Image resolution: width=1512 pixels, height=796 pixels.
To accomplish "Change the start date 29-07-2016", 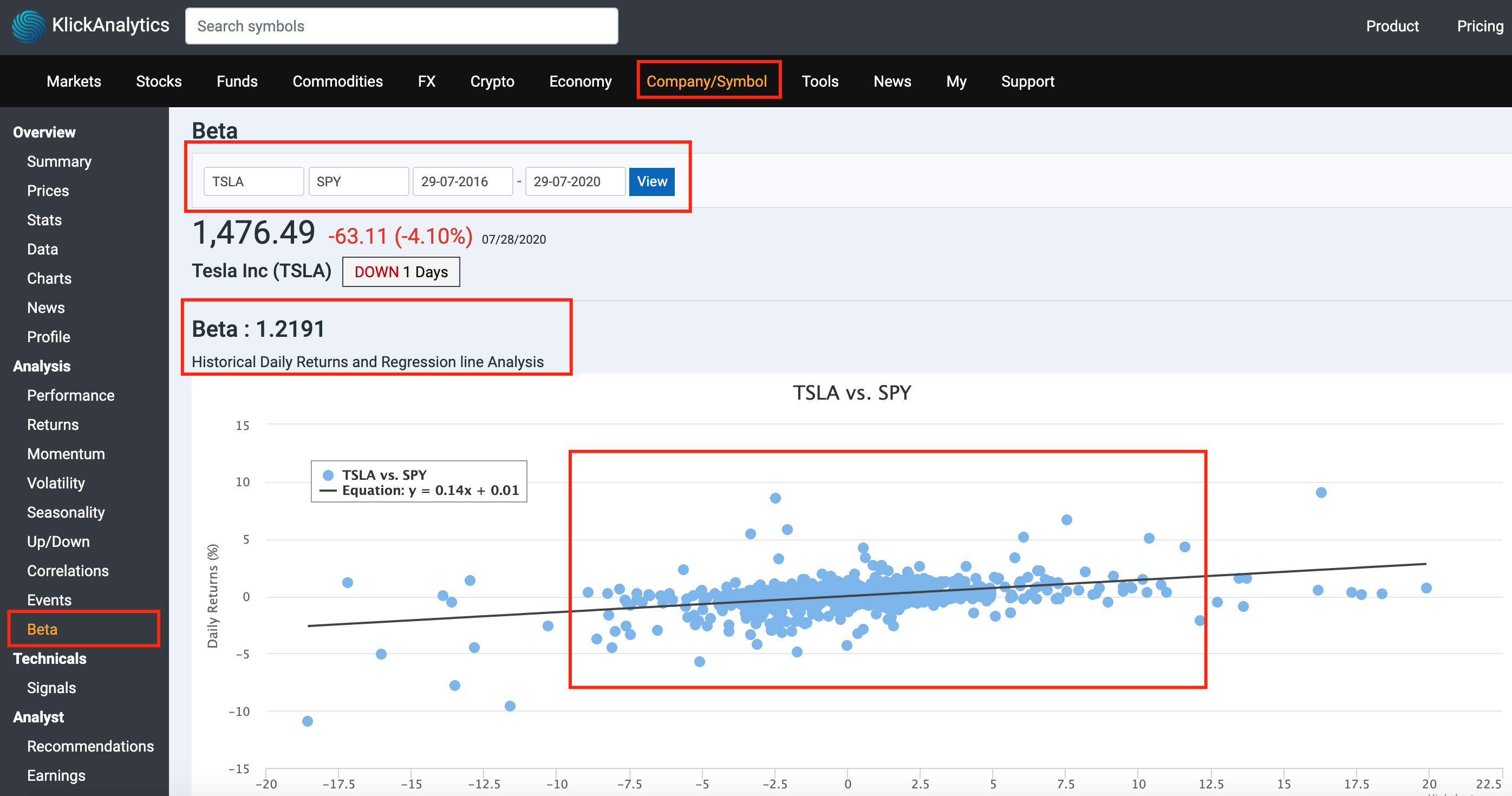I will tap(462, 181).
